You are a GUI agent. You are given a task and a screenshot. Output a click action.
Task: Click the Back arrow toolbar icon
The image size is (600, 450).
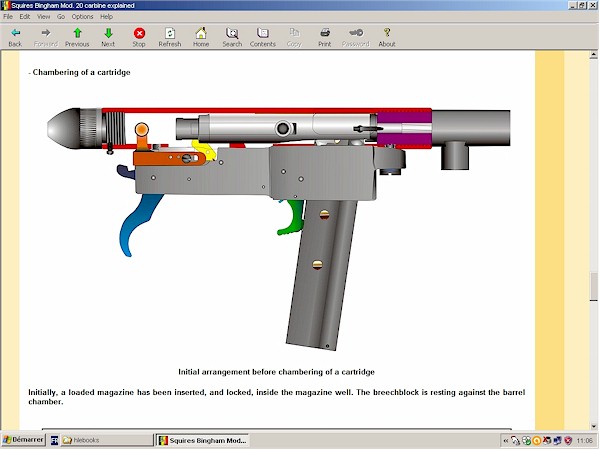click(15, 33)
